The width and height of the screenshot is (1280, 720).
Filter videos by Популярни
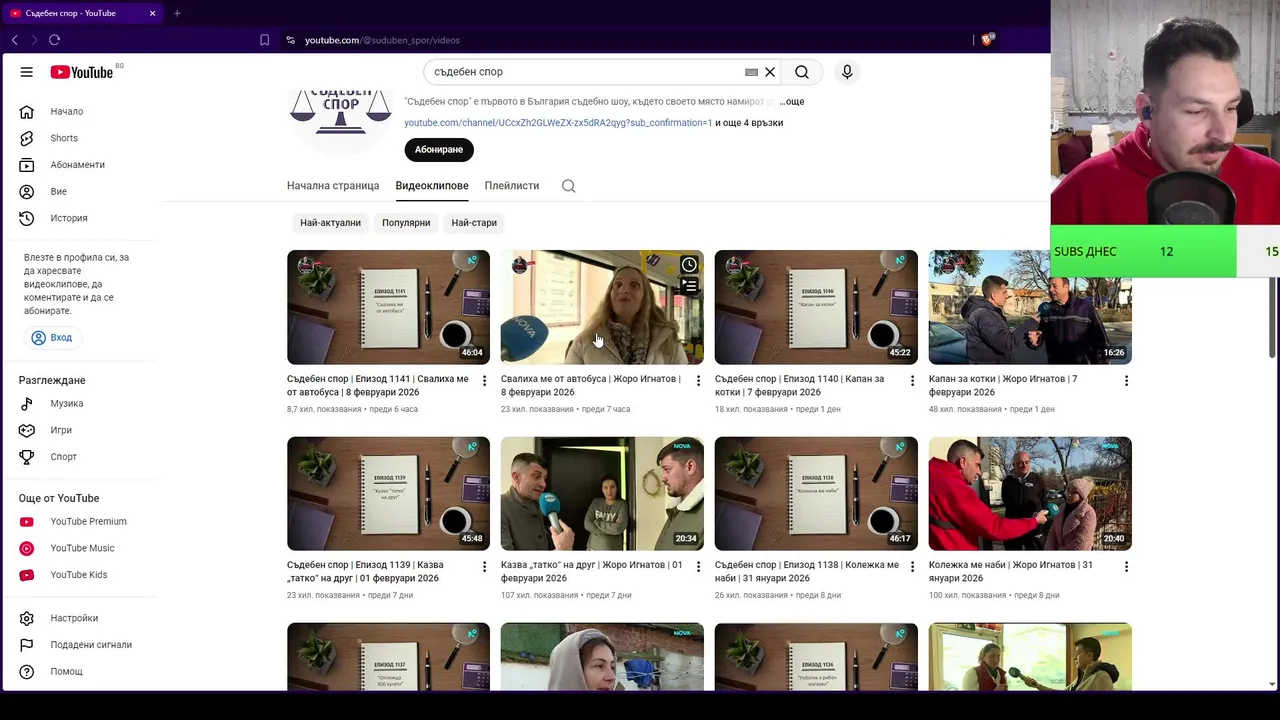pyautogui.click(x=406, y=223)
